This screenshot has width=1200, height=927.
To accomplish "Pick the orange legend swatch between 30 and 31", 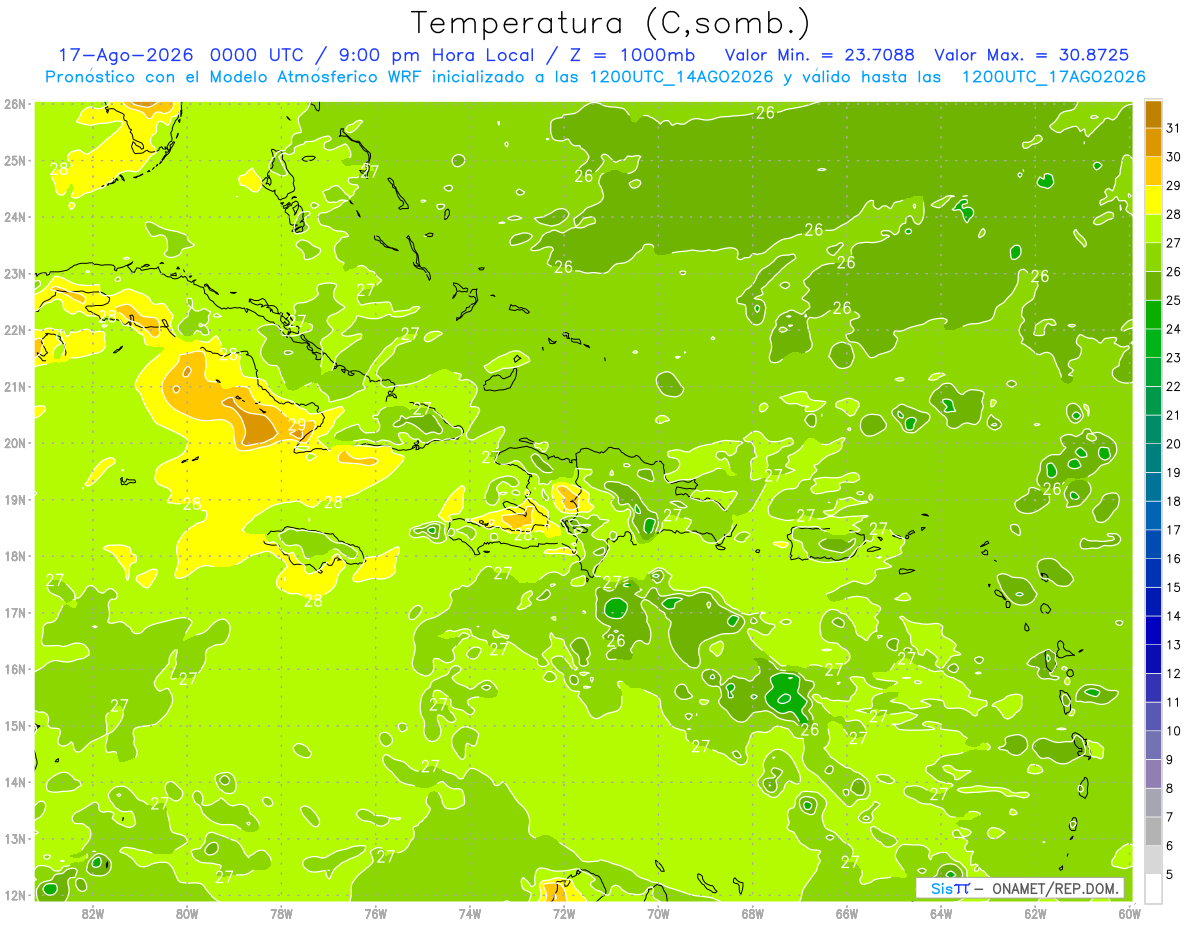I will coord(1153,142).
